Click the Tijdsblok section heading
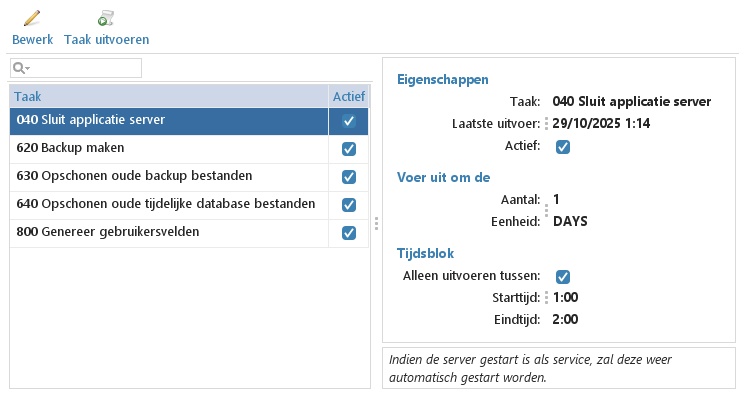Screen dimensions: 744x394 [426, 253]
